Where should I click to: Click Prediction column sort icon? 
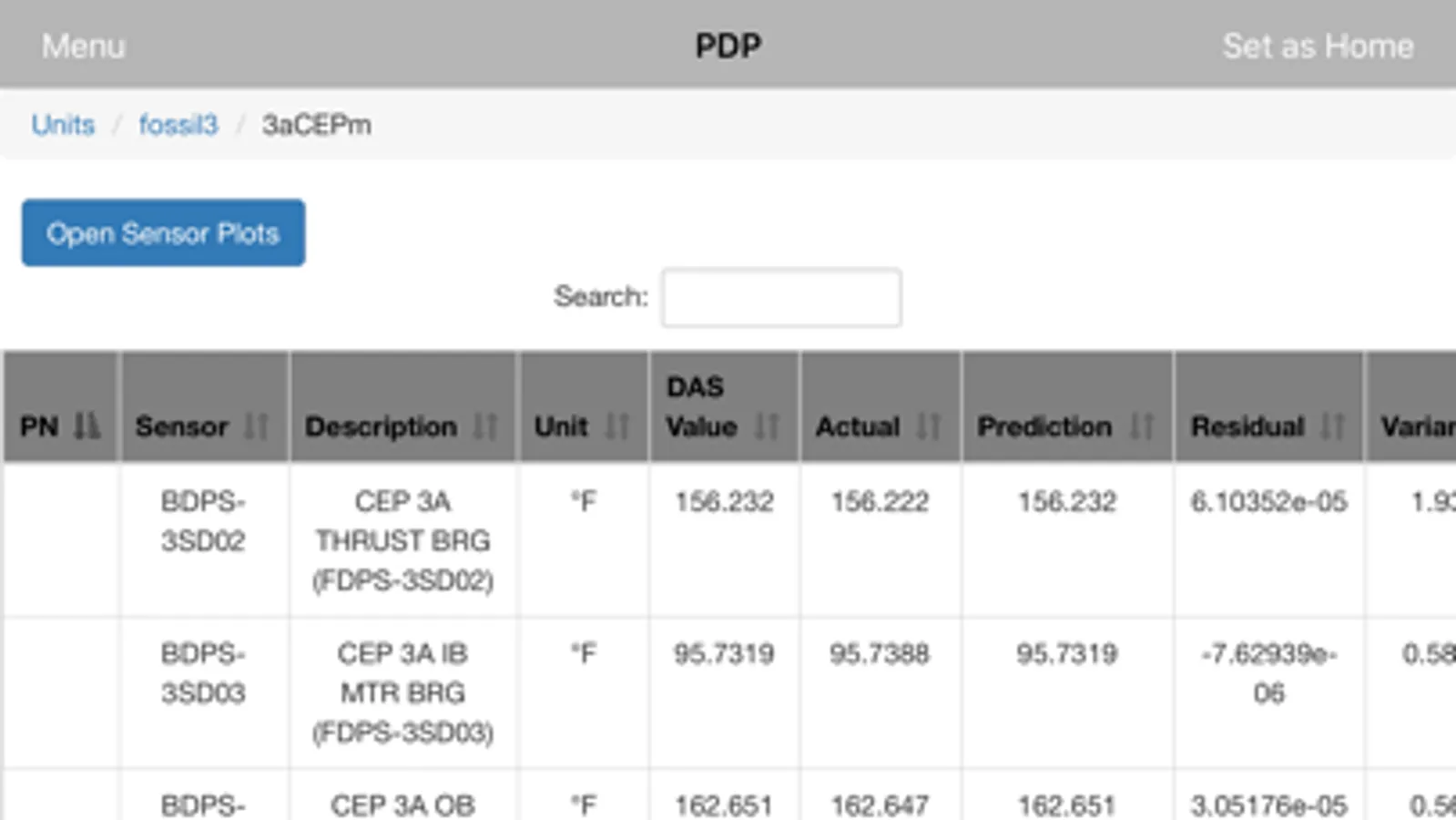tap(1141, 425)
